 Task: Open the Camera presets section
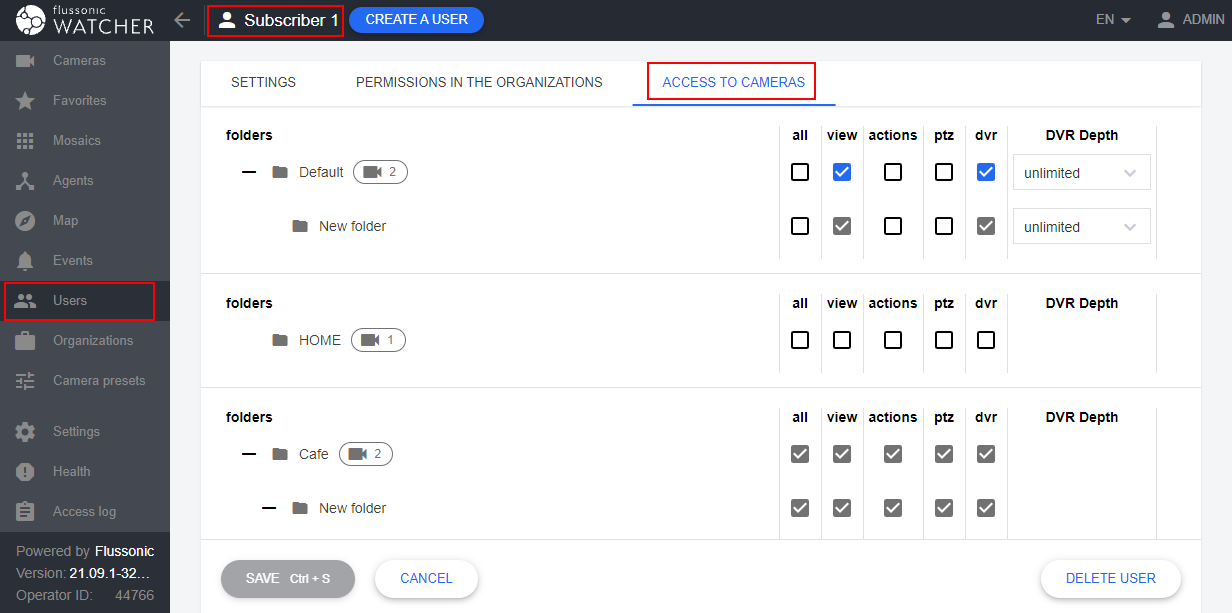(98, 380)
